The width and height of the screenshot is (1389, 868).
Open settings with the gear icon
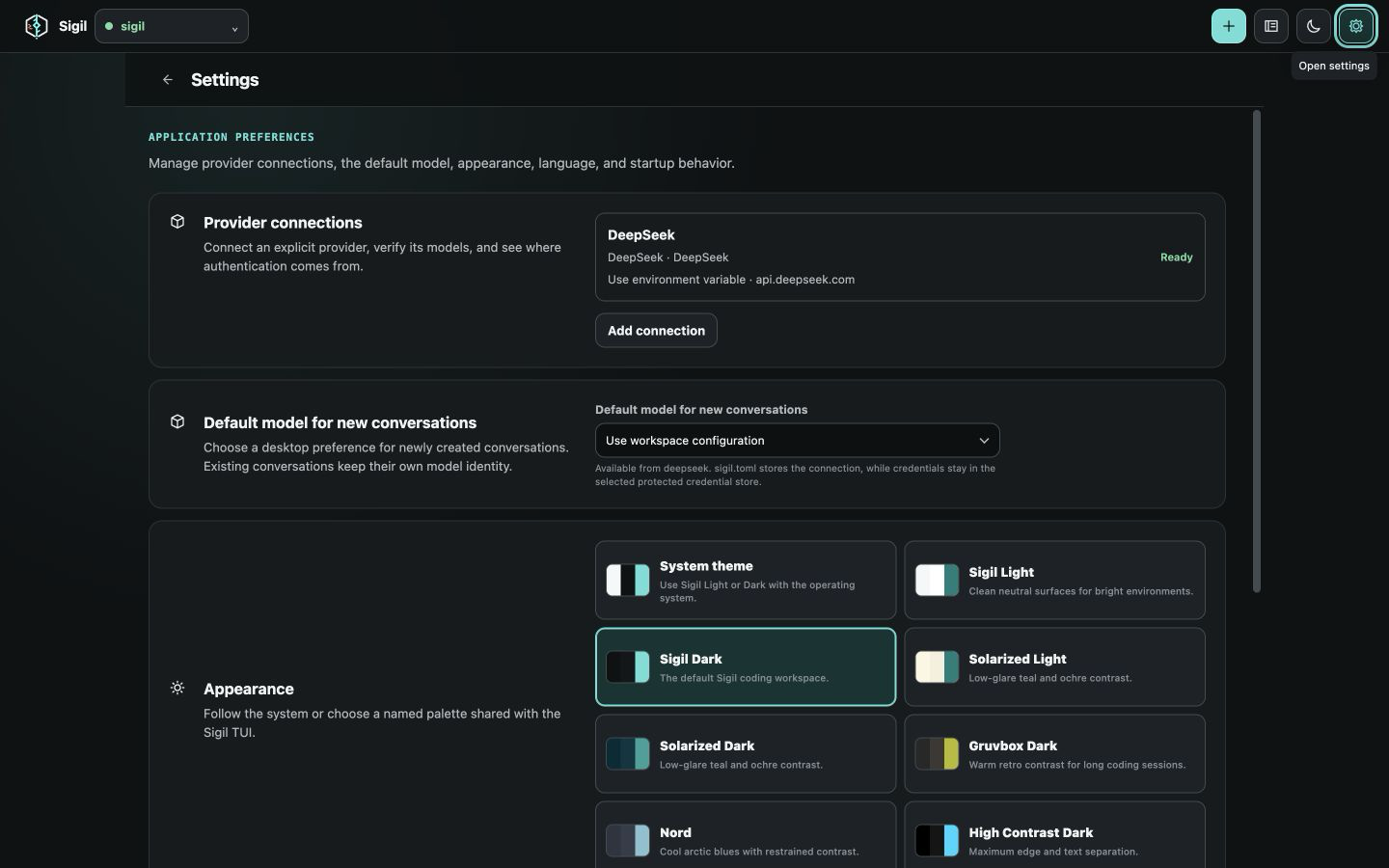point(1356,26)
